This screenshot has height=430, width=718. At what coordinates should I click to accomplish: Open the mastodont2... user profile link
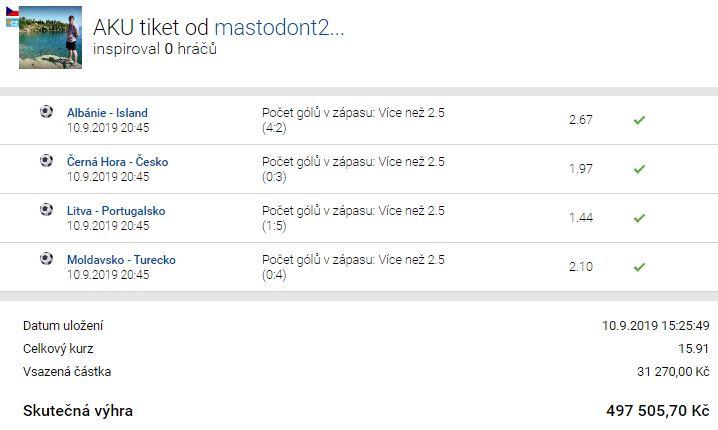coord(279,27)
